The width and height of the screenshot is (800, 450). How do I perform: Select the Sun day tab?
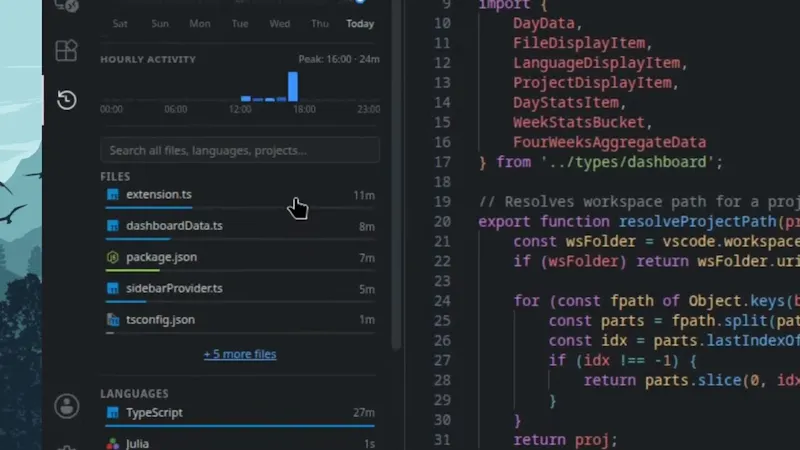point(160,24)
